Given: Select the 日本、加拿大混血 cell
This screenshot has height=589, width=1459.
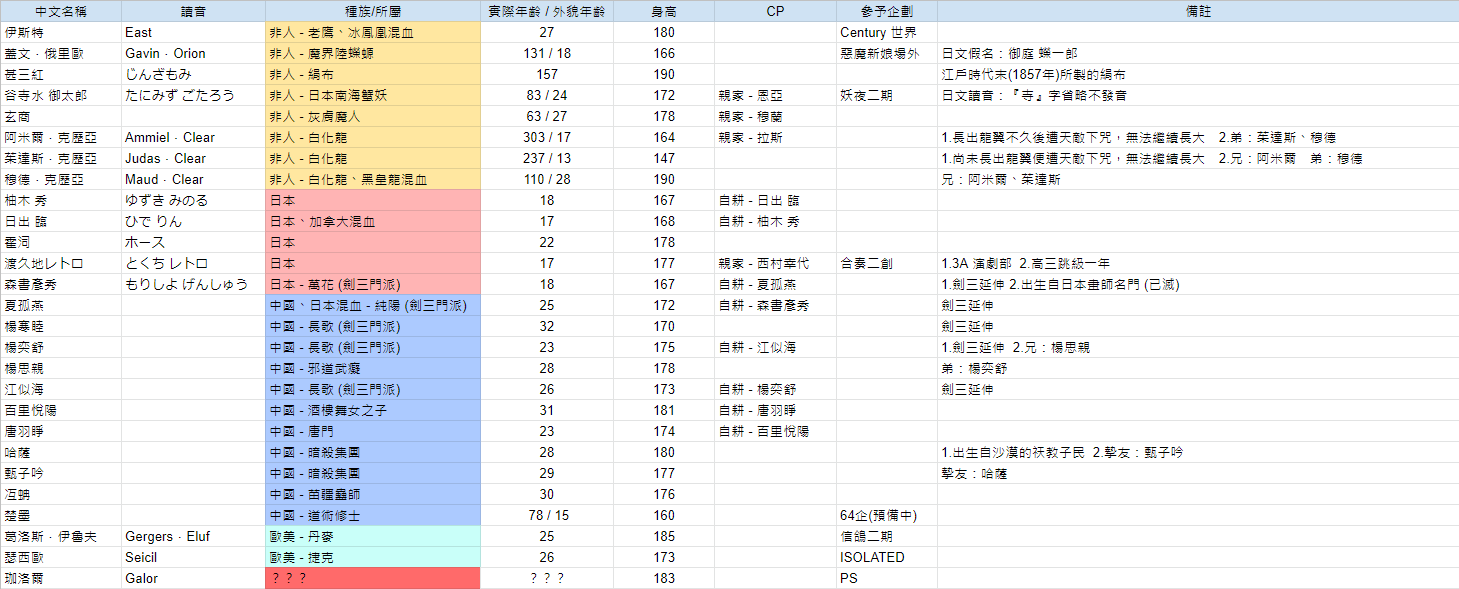Looking at the screenshot, I should tap(373, 222).
